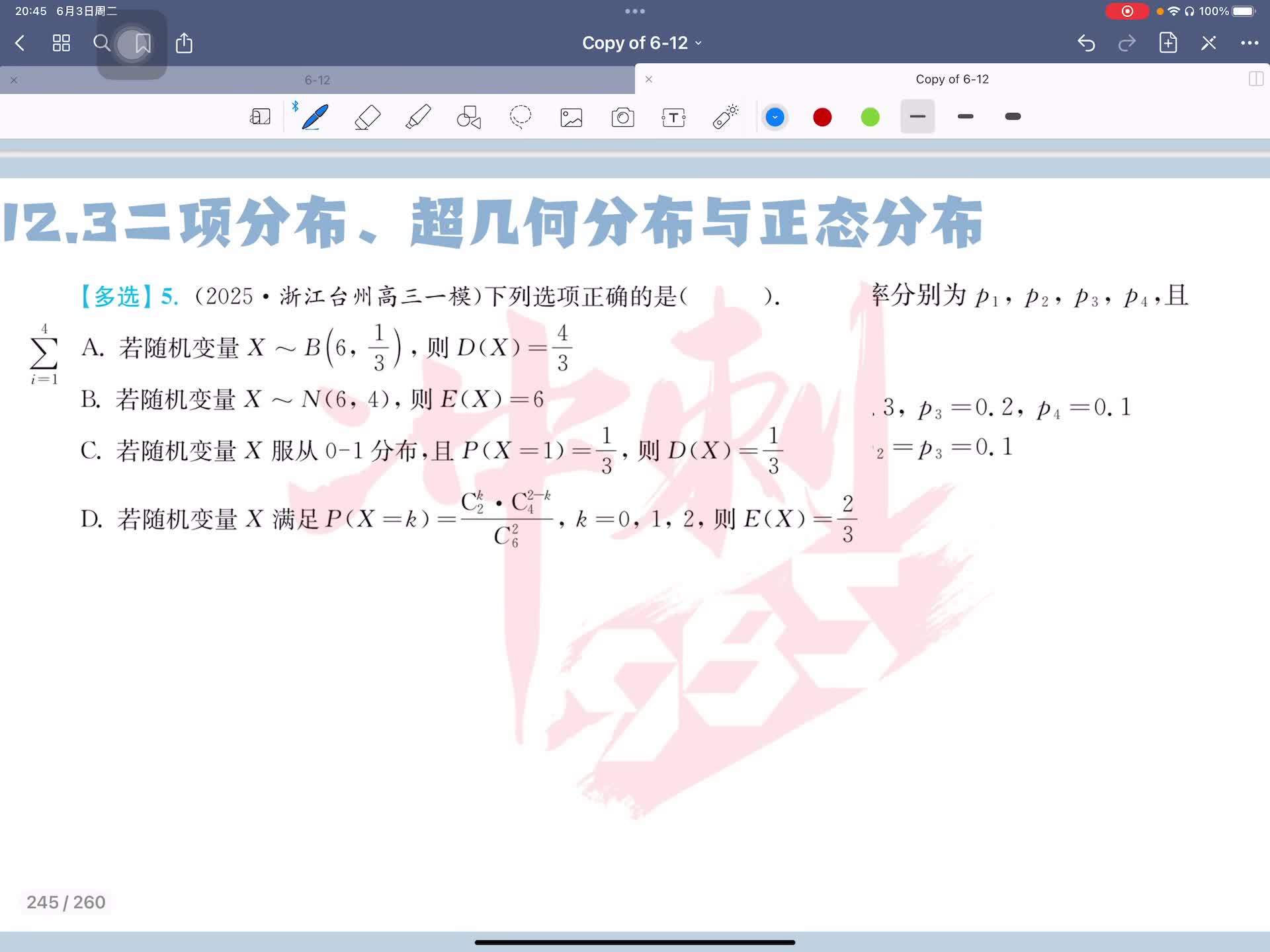
Task: Go back with the back arrow
Action: [x=20, y=44]
